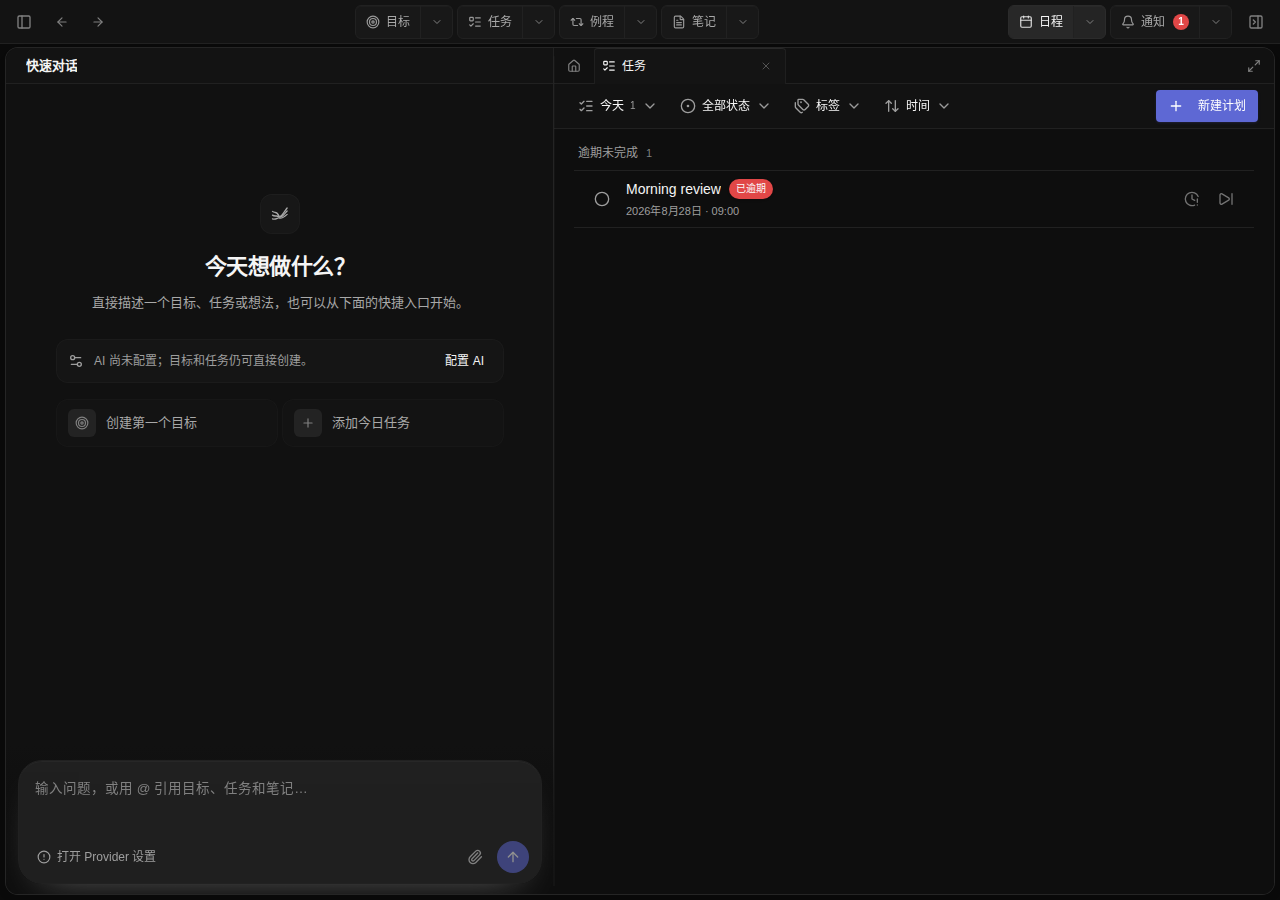Open the 时间 sort dropdown
1280x900 pixels.
[917, 106]
